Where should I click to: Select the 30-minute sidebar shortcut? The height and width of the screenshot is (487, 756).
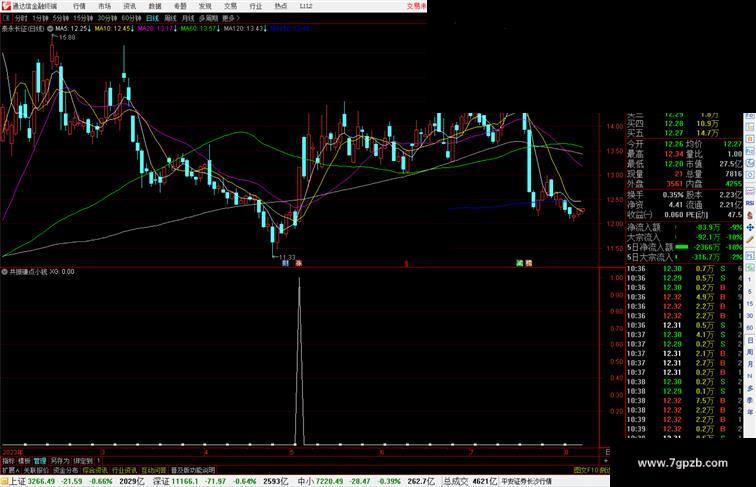pyautogui.click(x=750, y=316)
